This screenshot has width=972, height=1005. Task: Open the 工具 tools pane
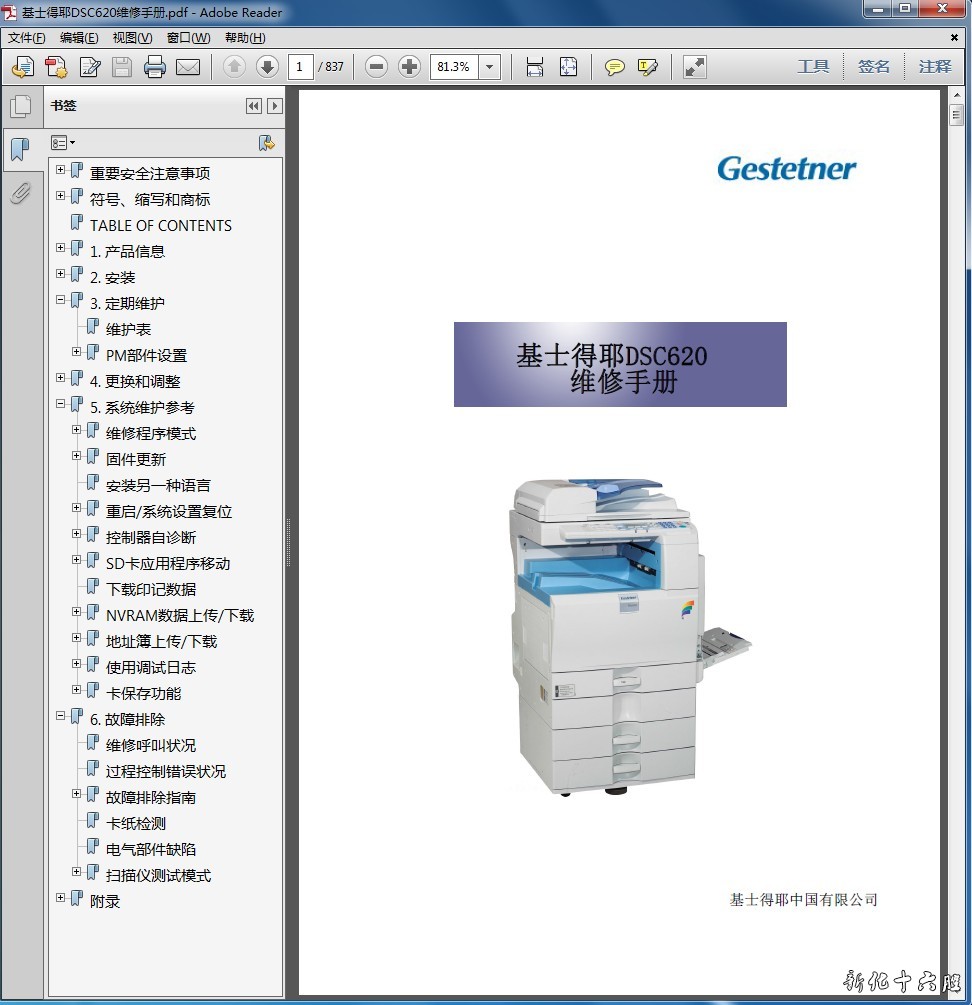click(x=813, y=67)
